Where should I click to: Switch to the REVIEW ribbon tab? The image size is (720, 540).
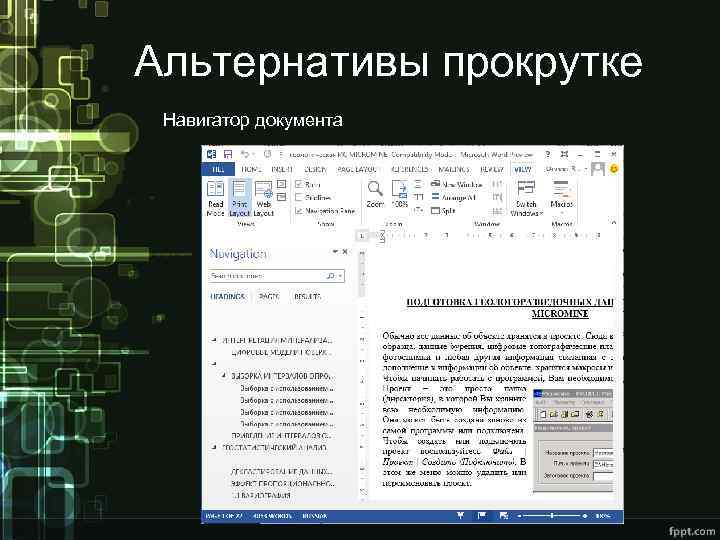[x=492, y=169]
